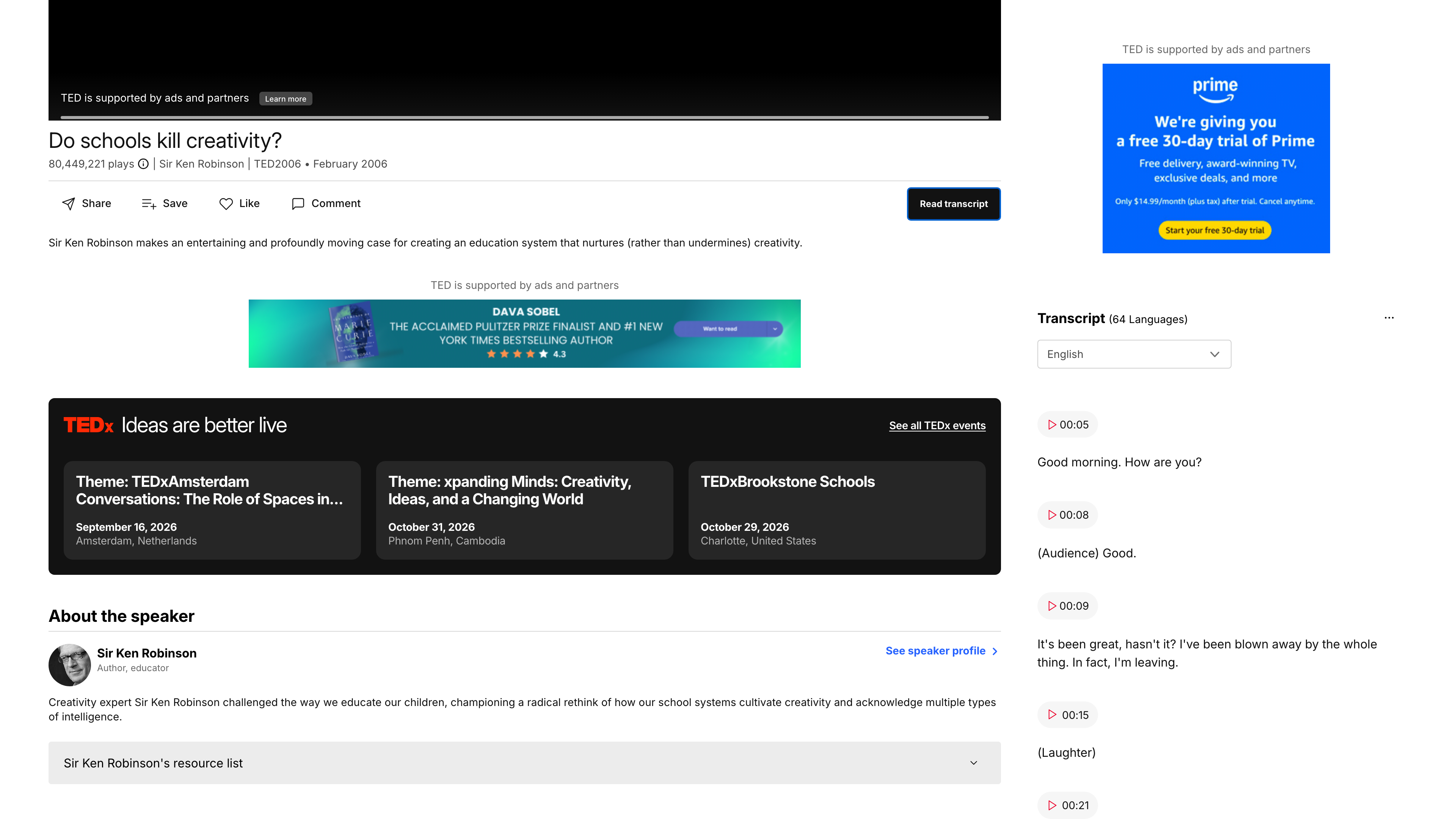Screen dimensions: 1456x819
Task: Click the video progress bar
Action: [524, 118]
